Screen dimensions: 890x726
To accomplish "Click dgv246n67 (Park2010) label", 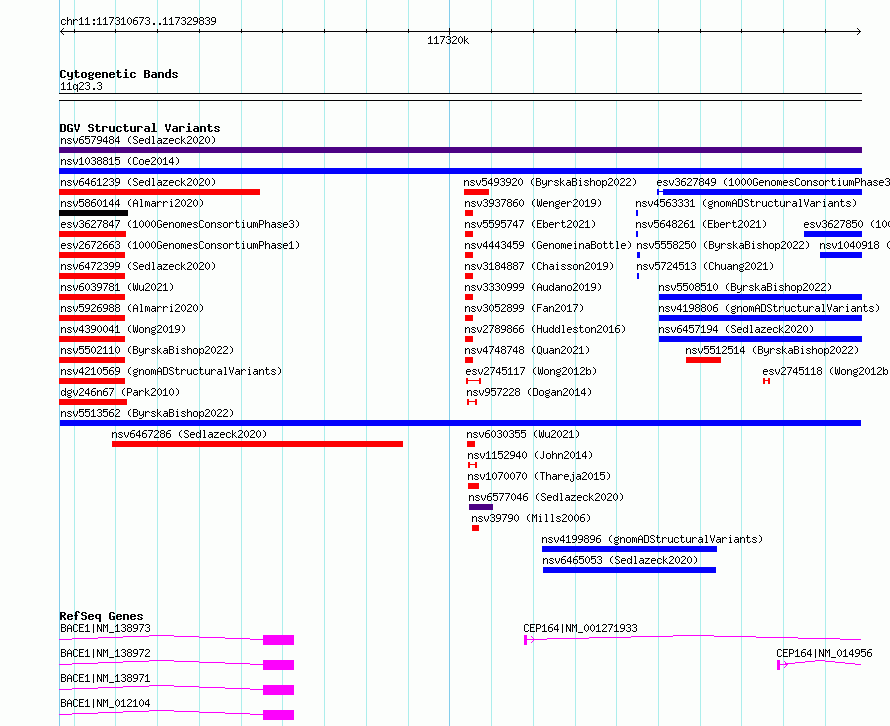I will [120, 392].
